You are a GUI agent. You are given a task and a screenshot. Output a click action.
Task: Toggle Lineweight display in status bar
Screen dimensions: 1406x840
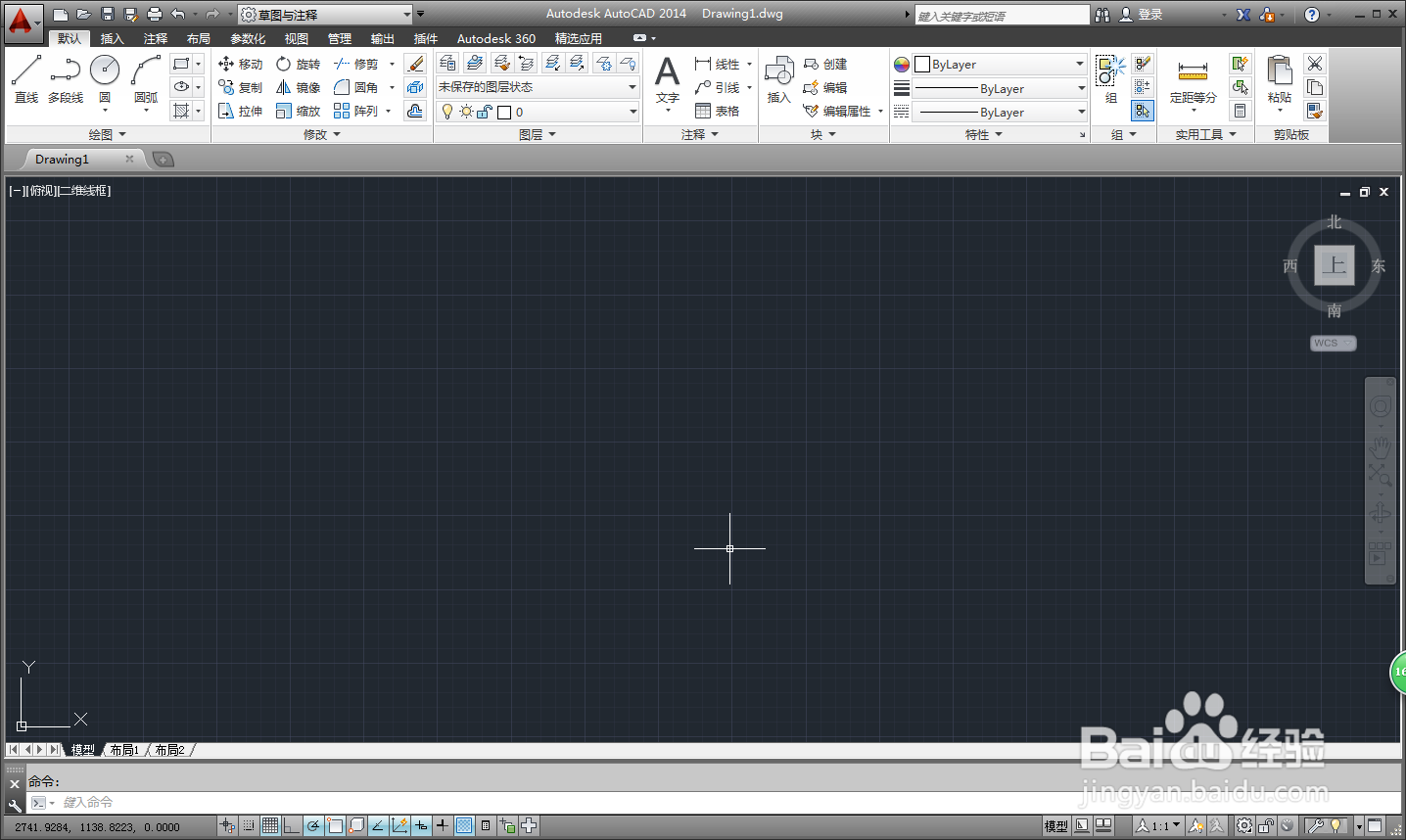point(443,826)
